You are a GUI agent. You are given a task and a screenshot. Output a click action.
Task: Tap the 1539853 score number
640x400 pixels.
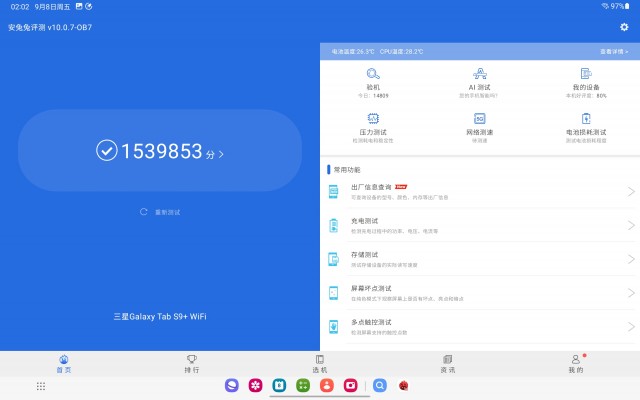(x=162, y=151)
